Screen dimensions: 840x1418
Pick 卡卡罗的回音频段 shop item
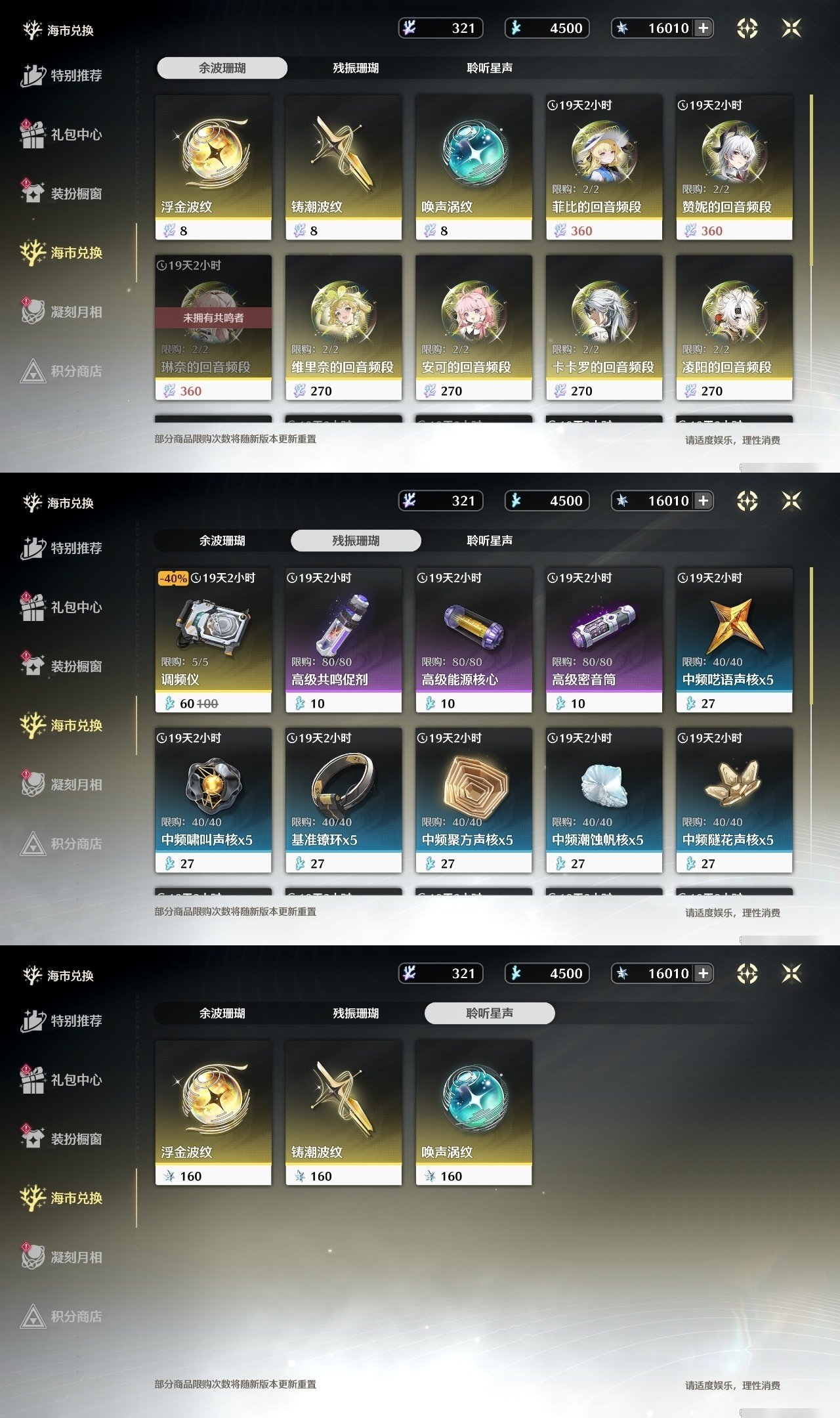[x=604, y=328]
